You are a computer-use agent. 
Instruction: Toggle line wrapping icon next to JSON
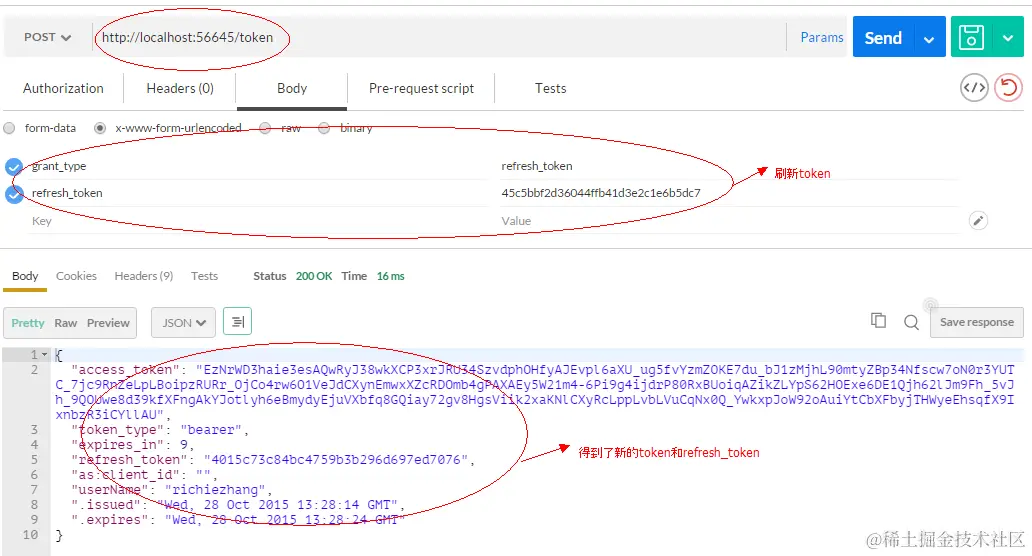[238, 322]
